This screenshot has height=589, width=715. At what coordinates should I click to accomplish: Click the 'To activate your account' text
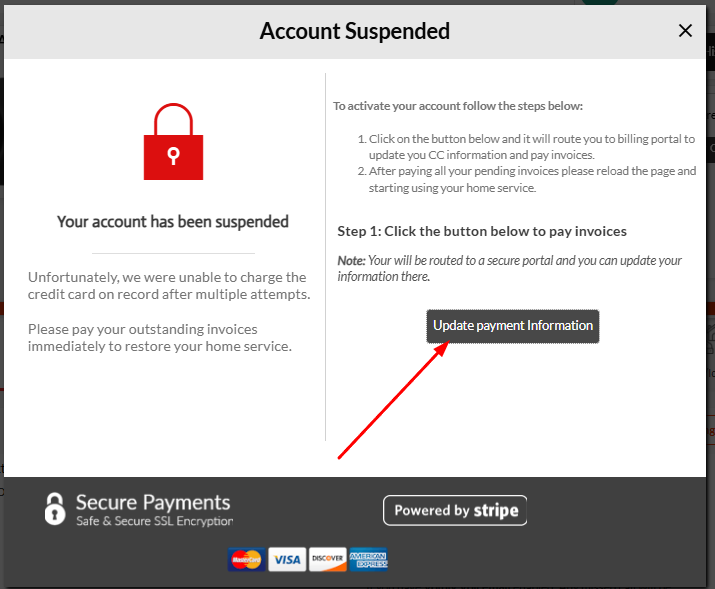pos(458,106)
